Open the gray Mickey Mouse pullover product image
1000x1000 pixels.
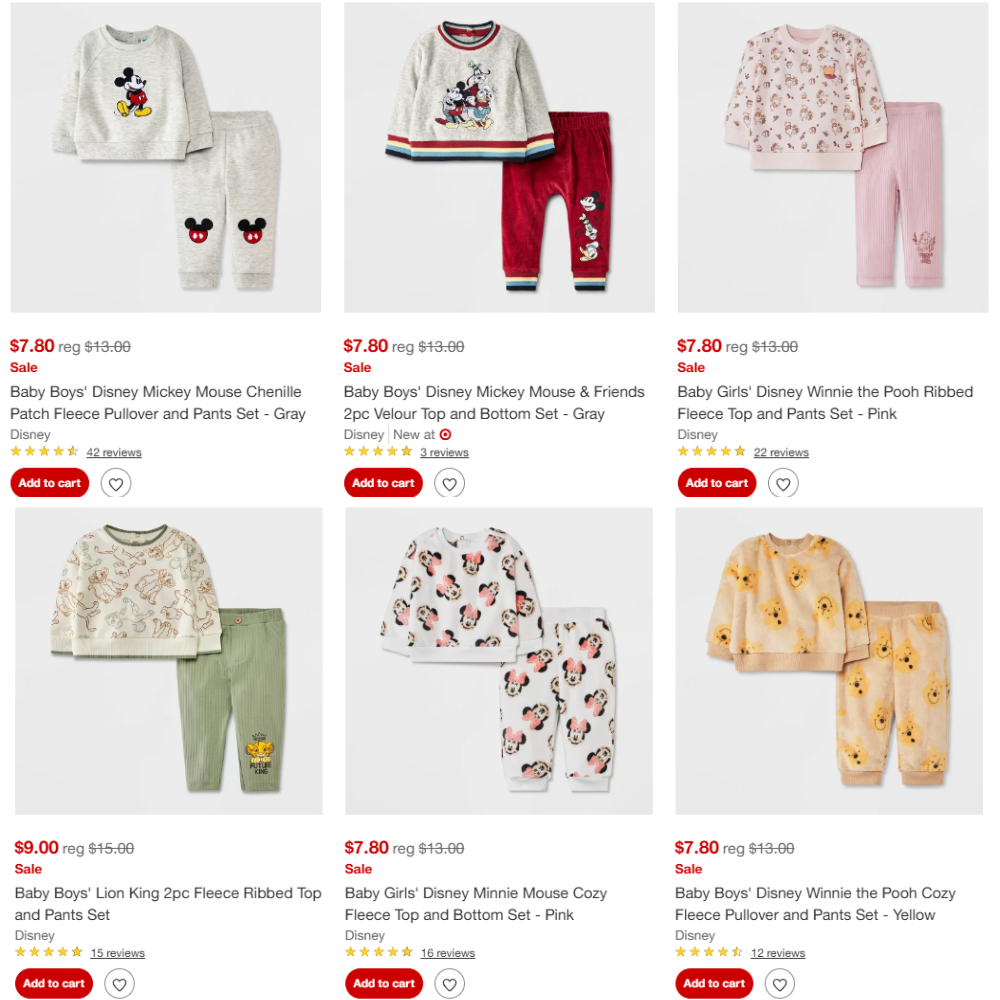(166, 157)
